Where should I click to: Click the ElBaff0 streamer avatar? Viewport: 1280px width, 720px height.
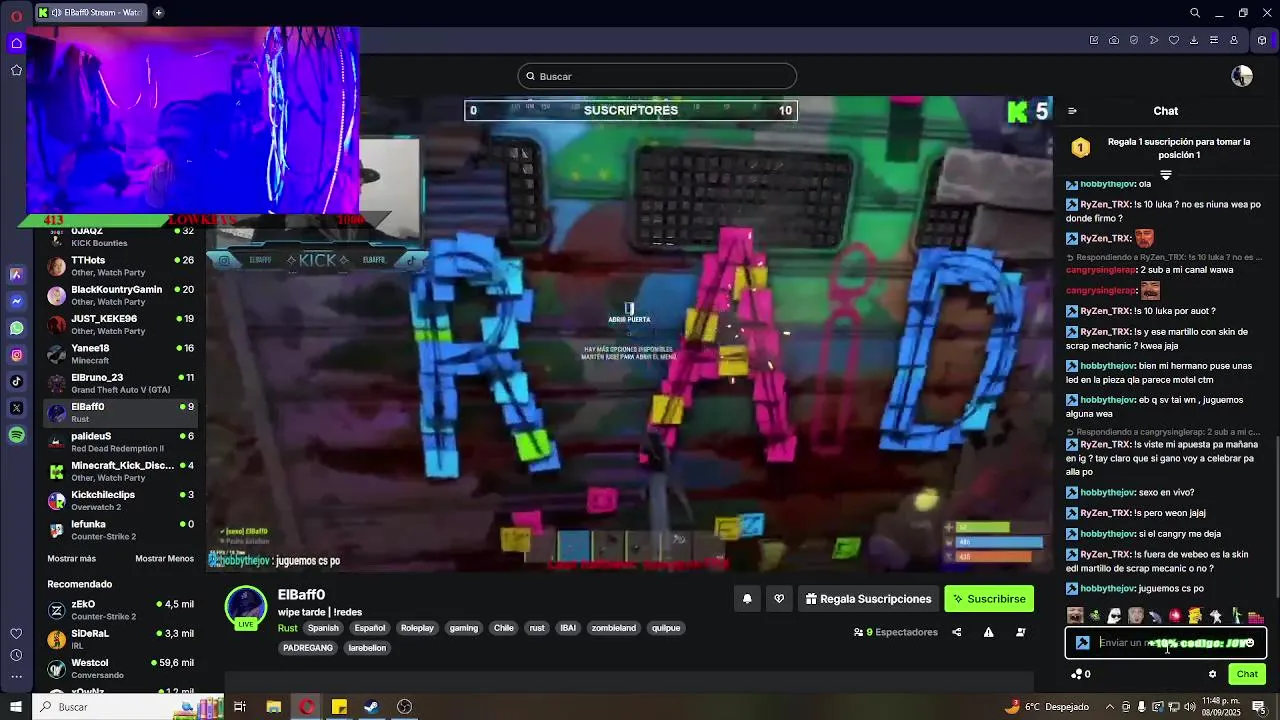pos(245,606)
